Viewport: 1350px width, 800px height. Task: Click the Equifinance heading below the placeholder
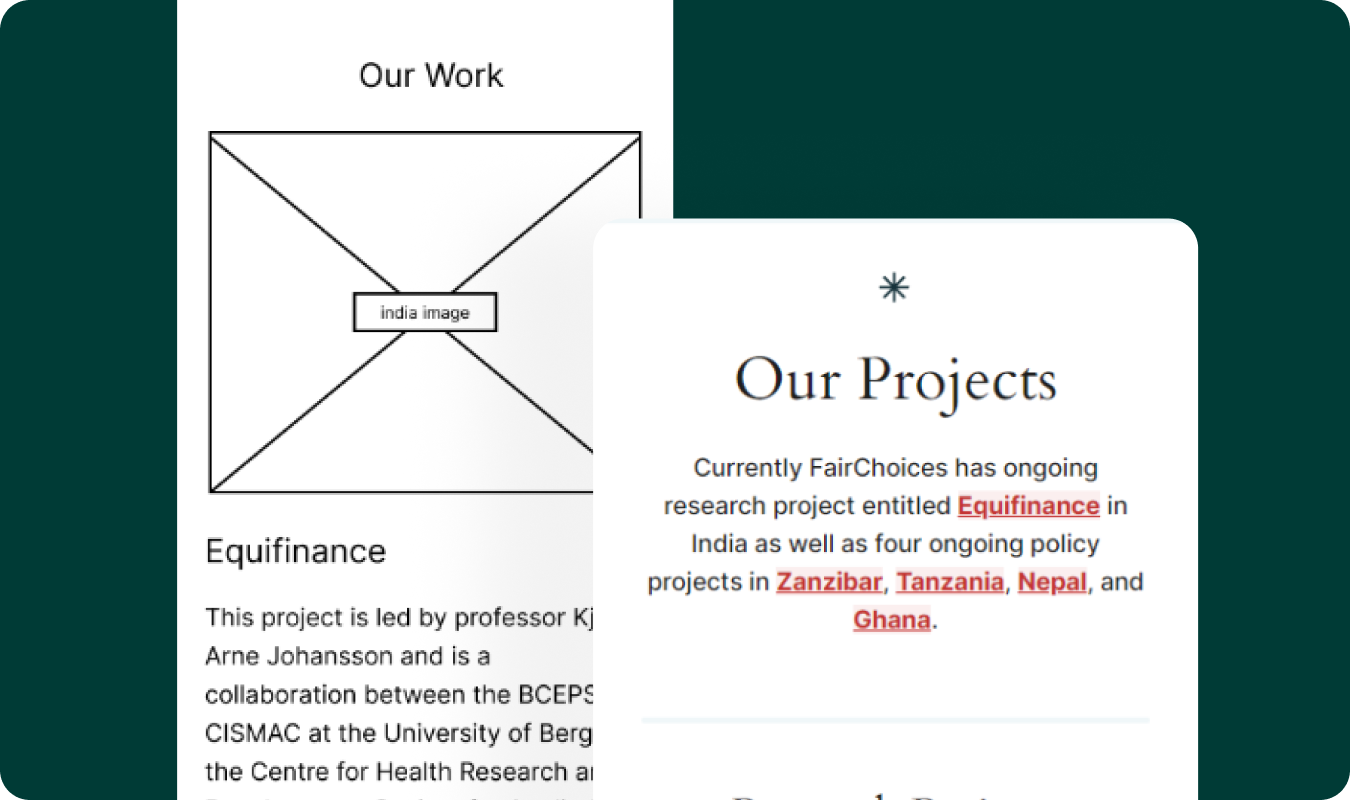(x=296, y=551)
